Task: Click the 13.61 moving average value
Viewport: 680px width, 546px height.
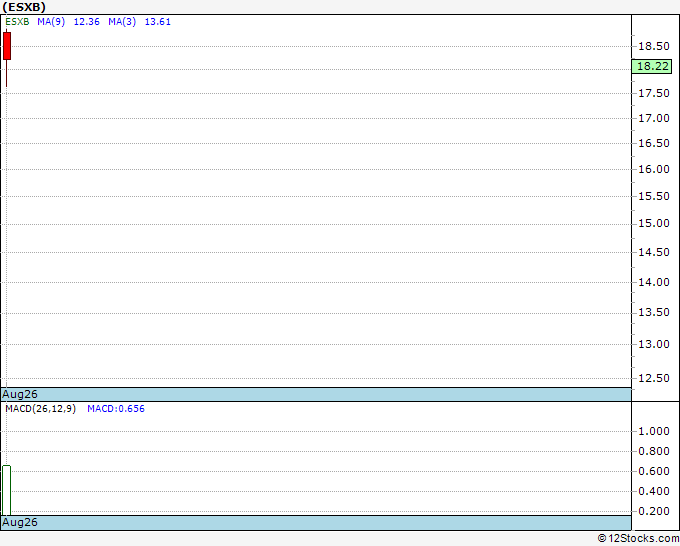Action: [157, 22]
